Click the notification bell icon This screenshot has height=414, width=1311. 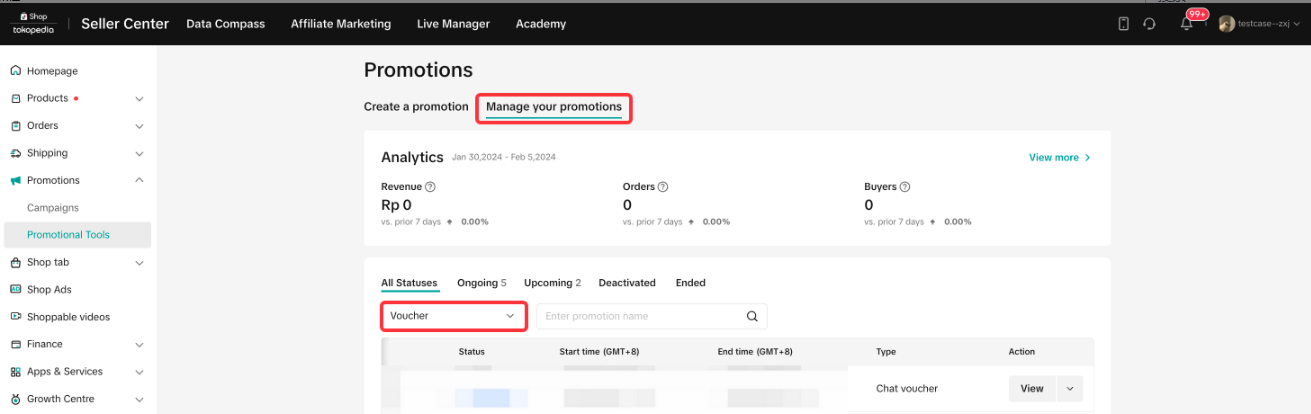[x=1186, y=24]
